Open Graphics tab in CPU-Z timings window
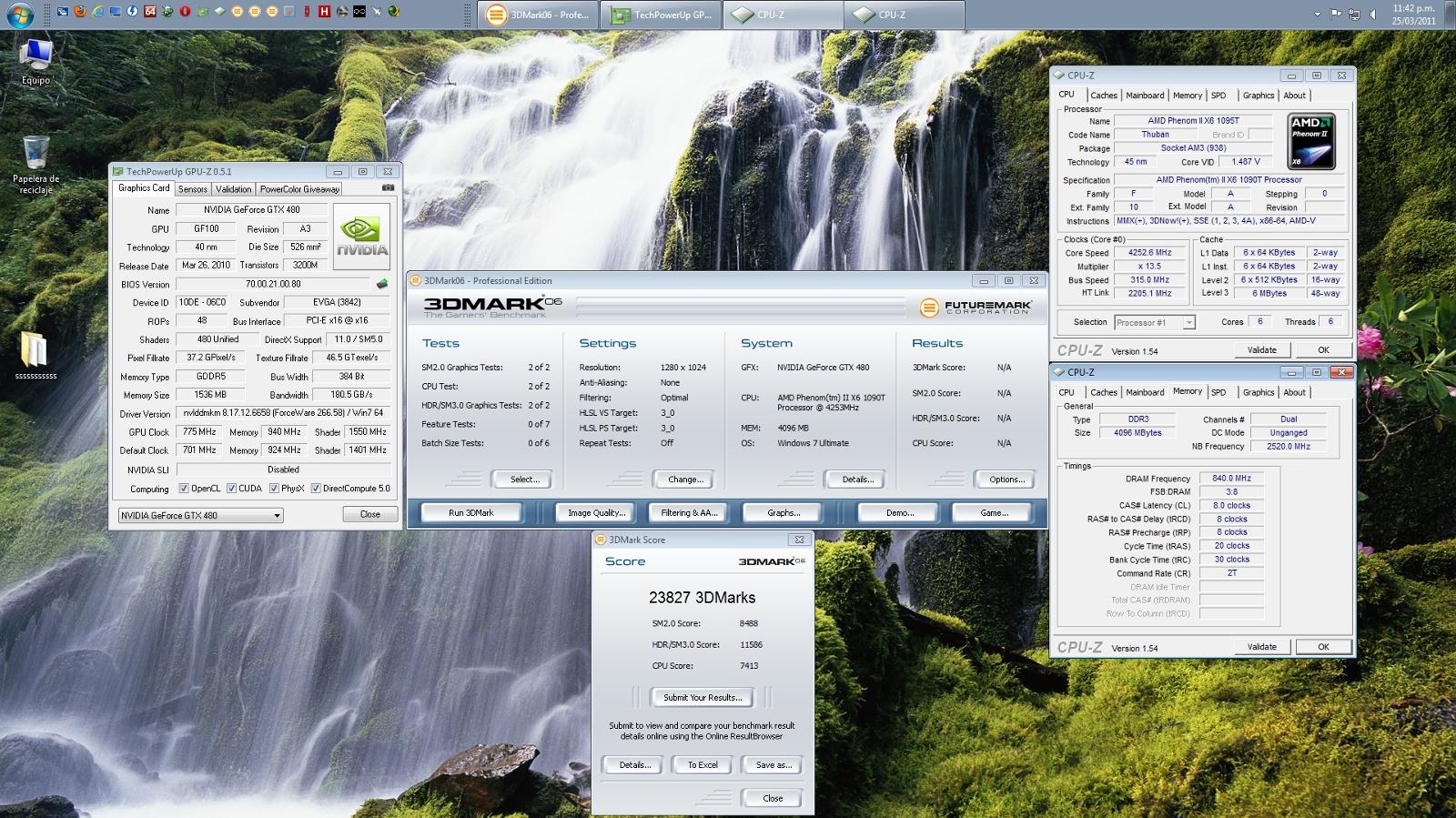The width and height of the screenshot is (1456, 818). click(1259, 392)
